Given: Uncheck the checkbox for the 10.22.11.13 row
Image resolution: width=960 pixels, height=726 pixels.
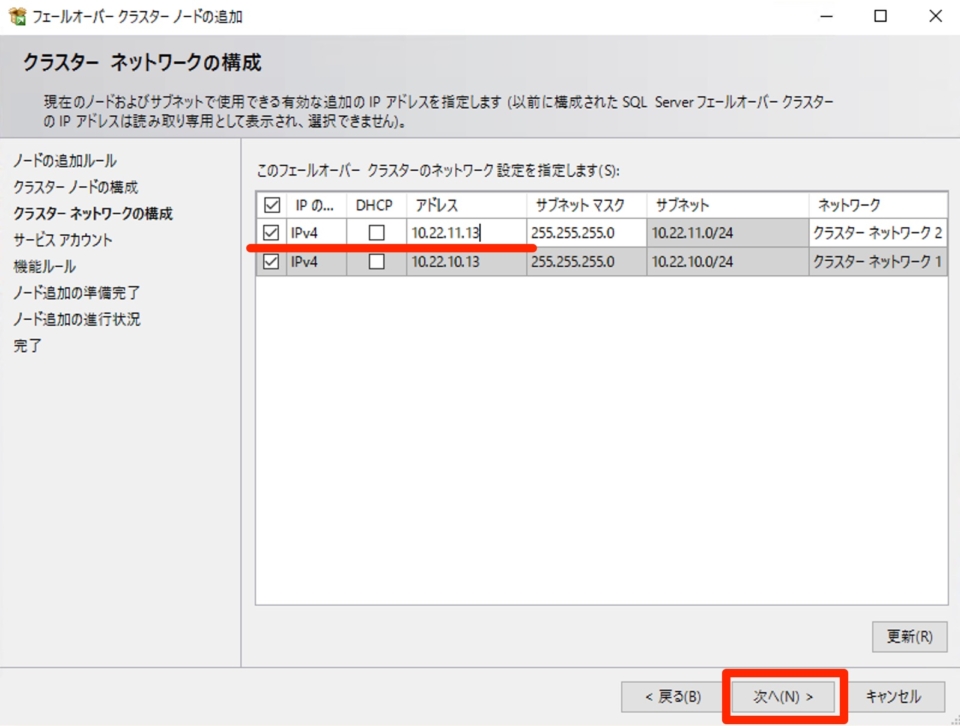Looking at the screenshot, I should [271, 233].
